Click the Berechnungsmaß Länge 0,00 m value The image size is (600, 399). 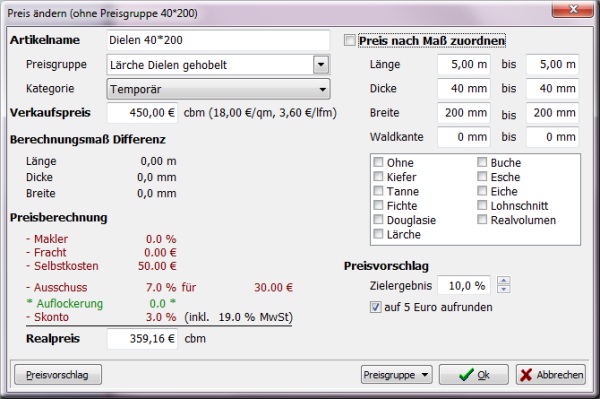[x=158, y=161]
